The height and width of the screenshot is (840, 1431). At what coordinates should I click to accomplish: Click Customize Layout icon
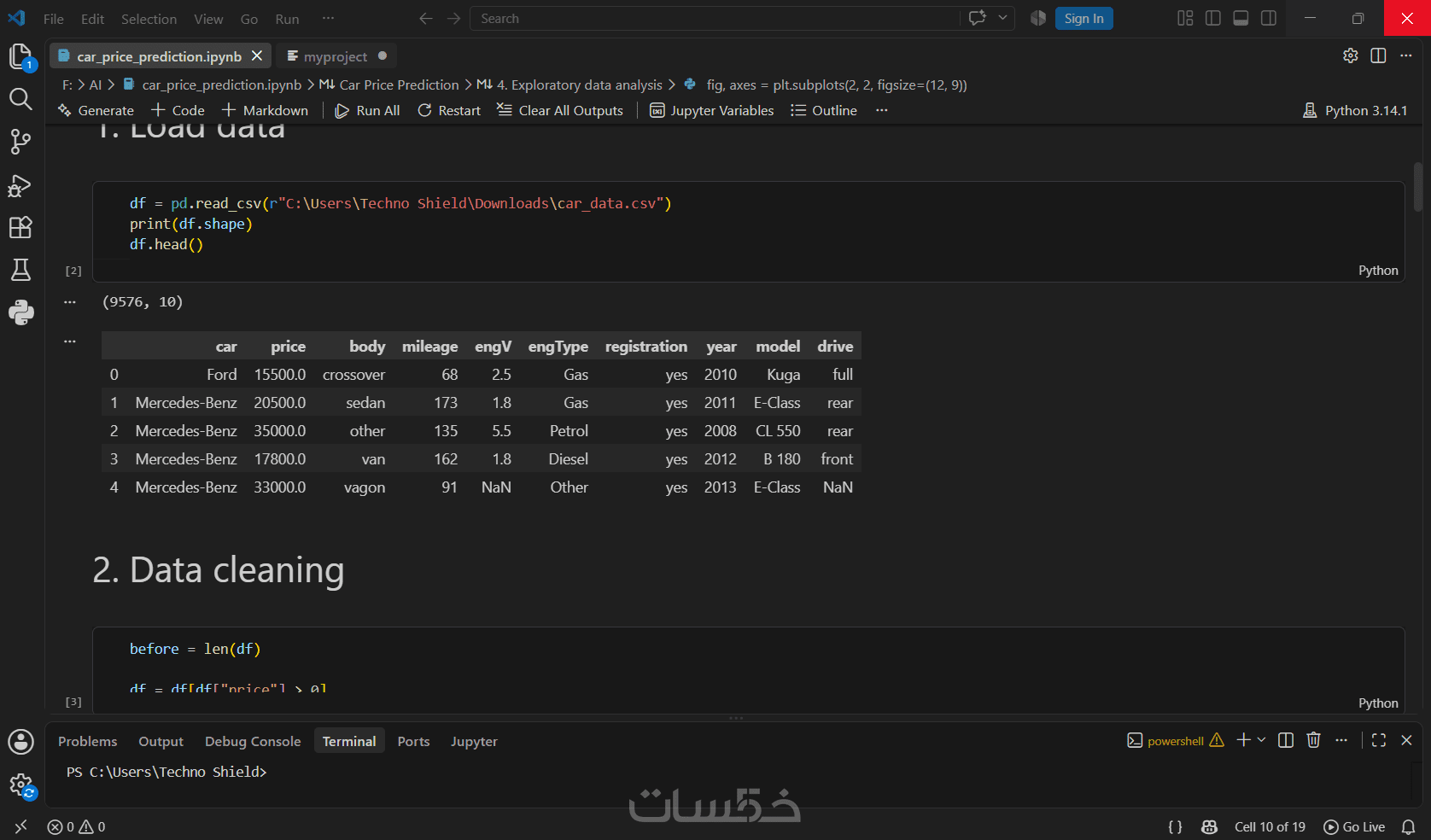coord(1185,18)
